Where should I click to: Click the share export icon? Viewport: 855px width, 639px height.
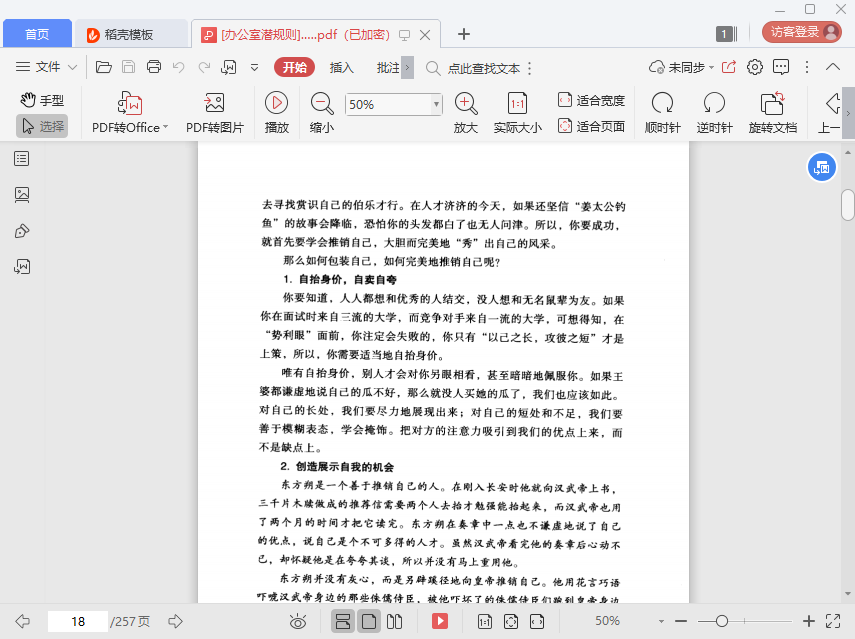[729, 67]
